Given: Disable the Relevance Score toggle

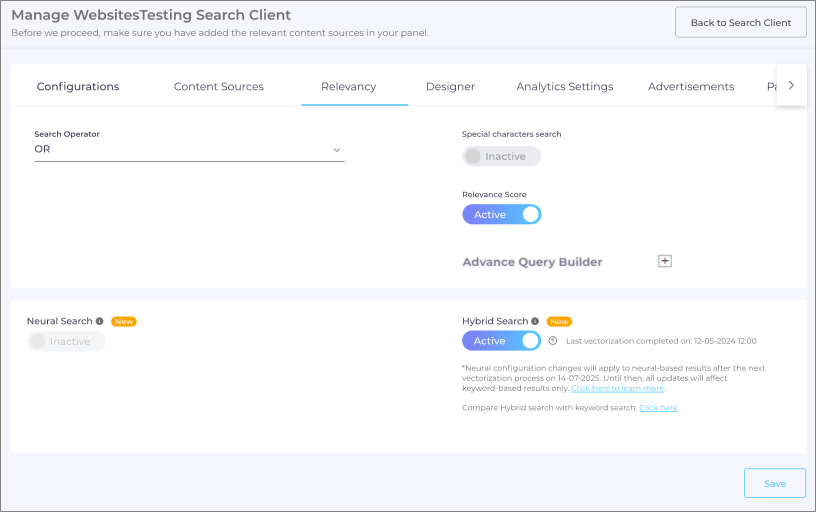Looking at the screenshot, I should 501,214.
